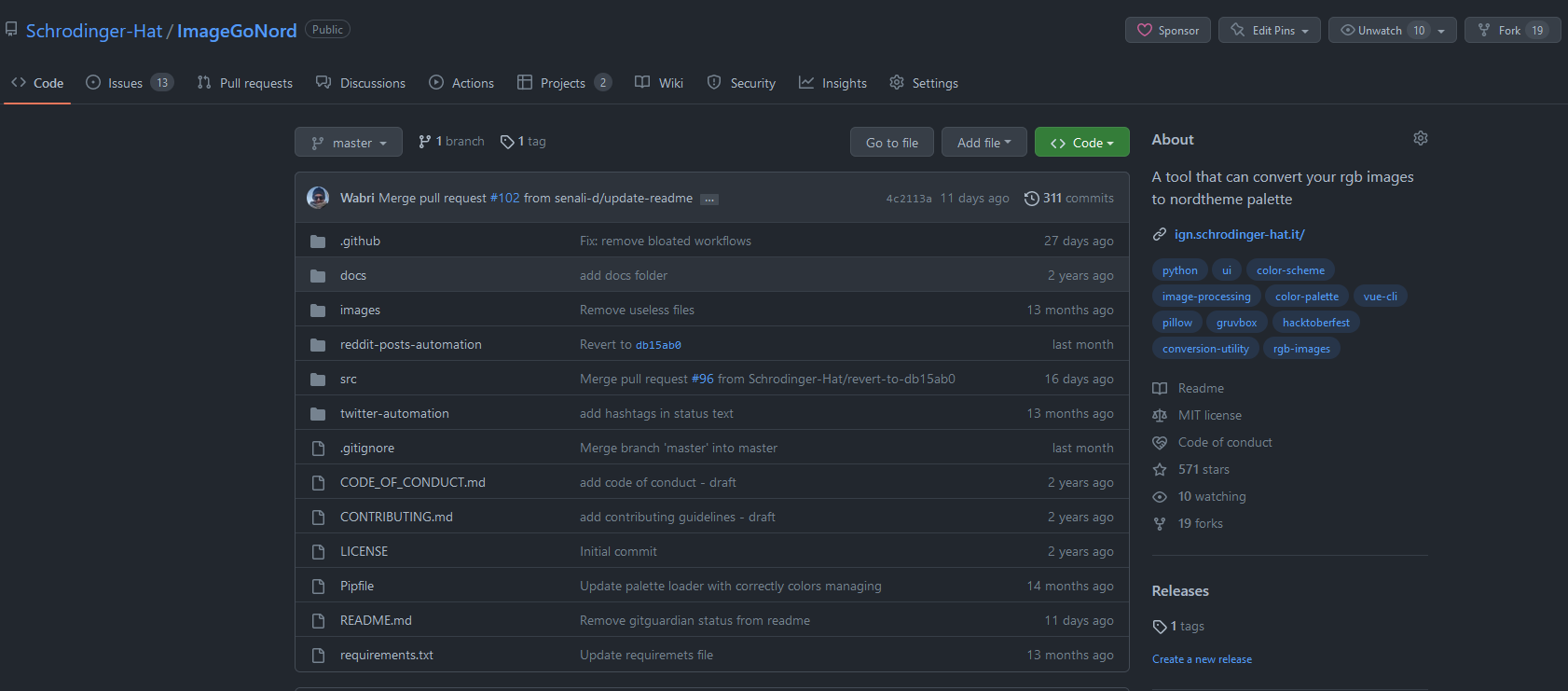Click commit hash 4c2113a
This screenshot has height=691, width=1568.
coord(909,199)
